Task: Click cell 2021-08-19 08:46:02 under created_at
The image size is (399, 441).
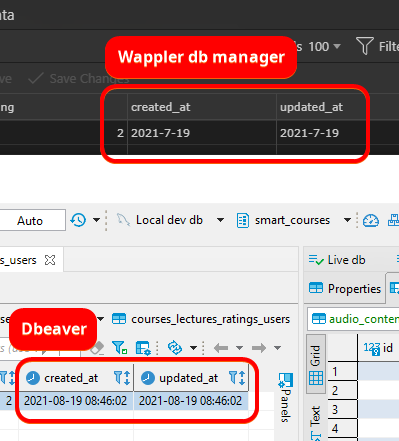Action: (x=76, y=401)
